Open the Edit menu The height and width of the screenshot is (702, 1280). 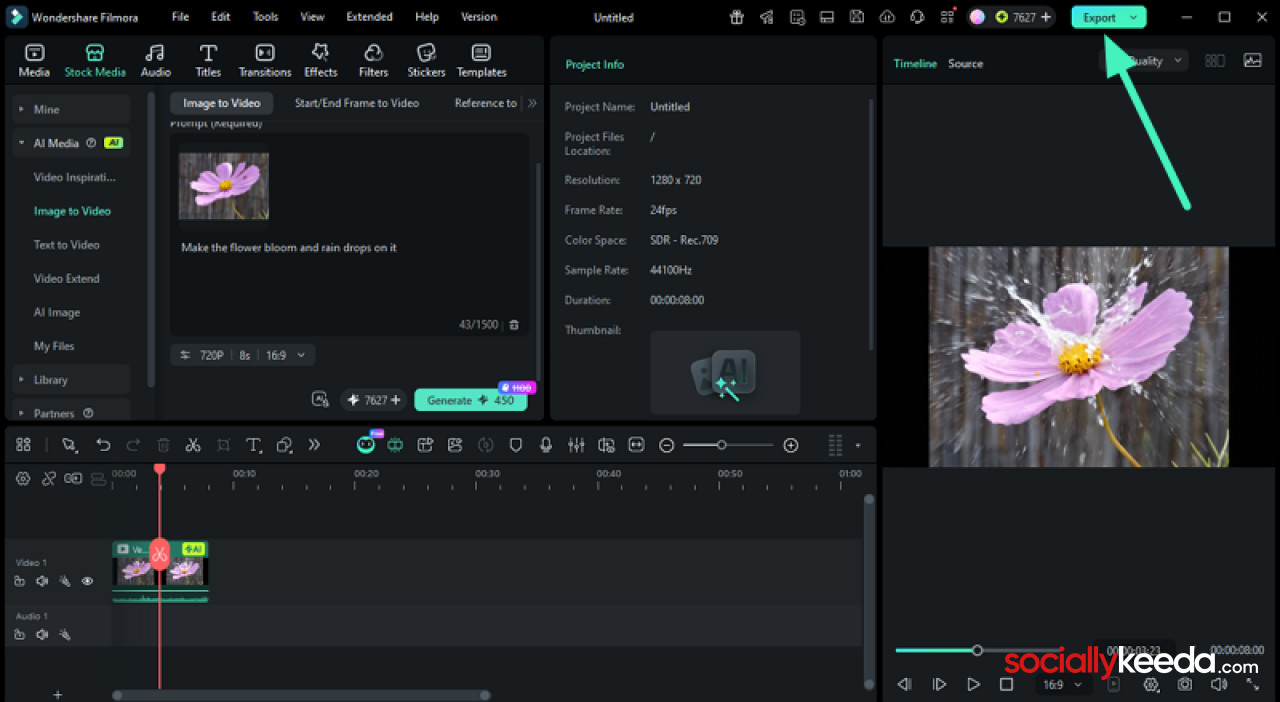coord(220,17)
